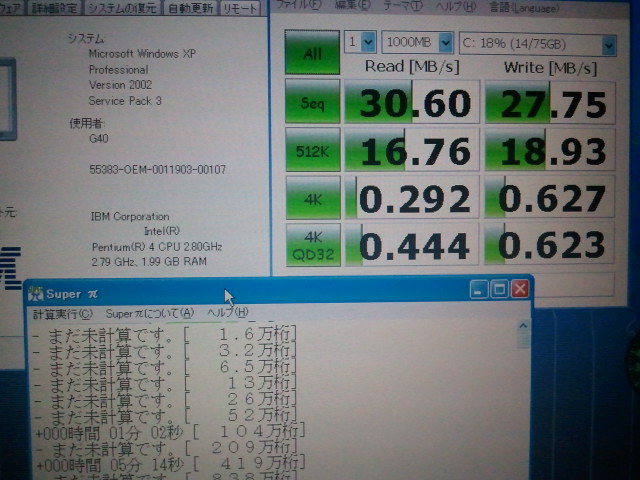This screenshot has width=640, height=480.
Task: Click the product ID 55383-OEM-0011903-00107
Action: click(158, 169)
